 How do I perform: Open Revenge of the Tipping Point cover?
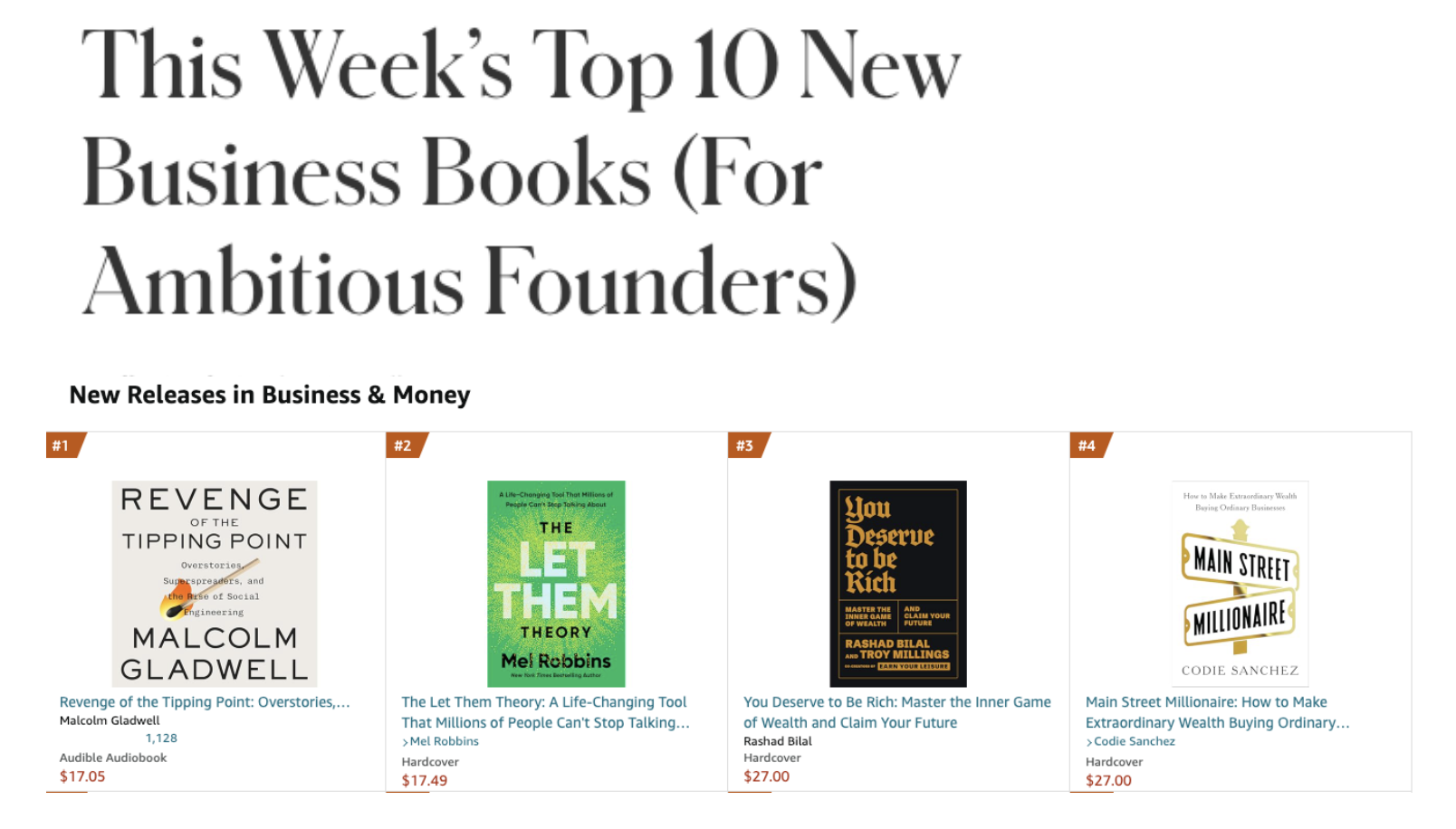tap(215, 584)
